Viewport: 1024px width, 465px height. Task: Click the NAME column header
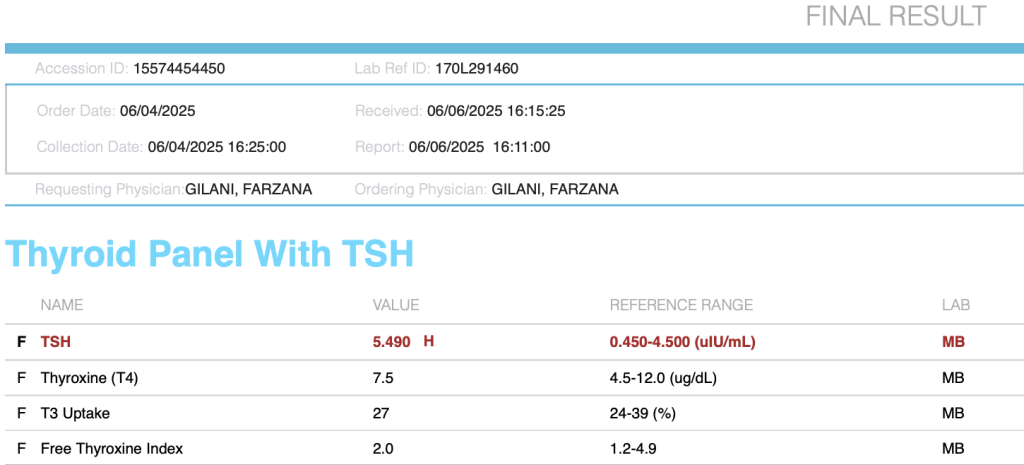(61, 305)
